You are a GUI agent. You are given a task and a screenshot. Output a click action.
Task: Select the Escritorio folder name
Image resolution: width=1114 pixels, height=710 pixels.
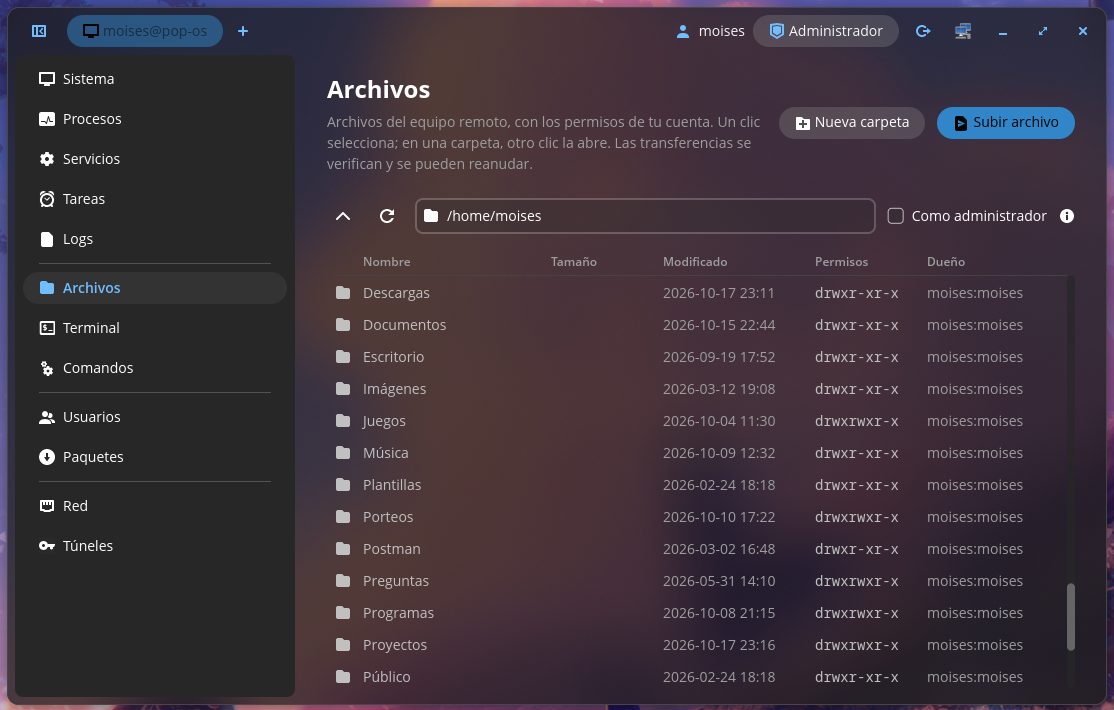pos(394,357)
